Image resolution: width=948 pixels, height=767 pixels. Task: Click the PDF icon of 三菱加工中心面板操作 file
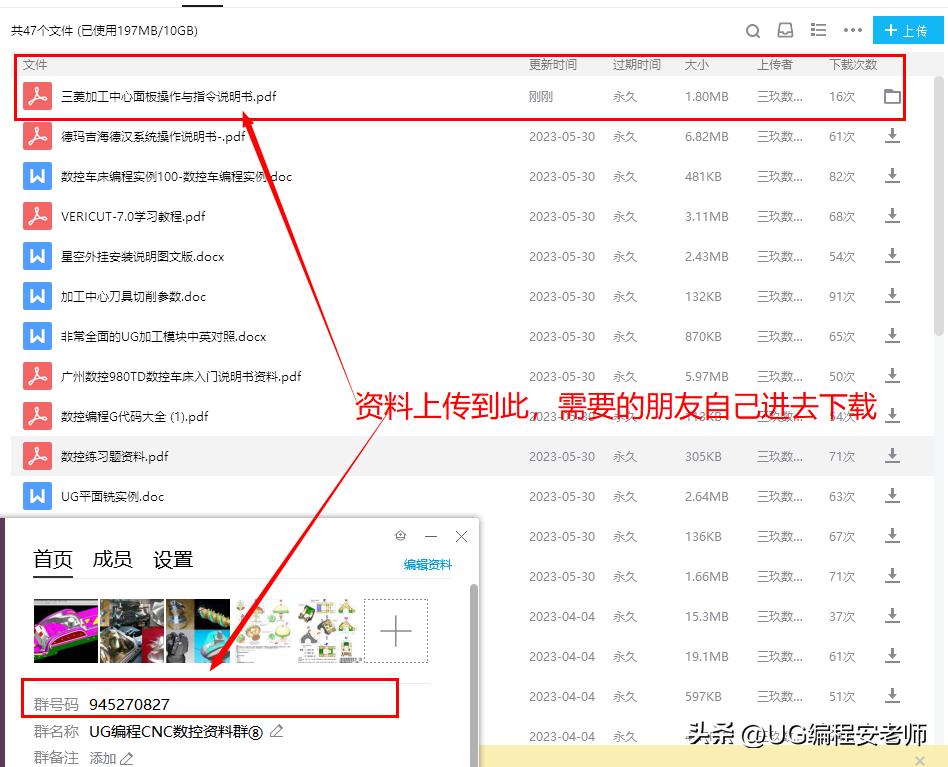pyautogui.click(x=37, y=96)
